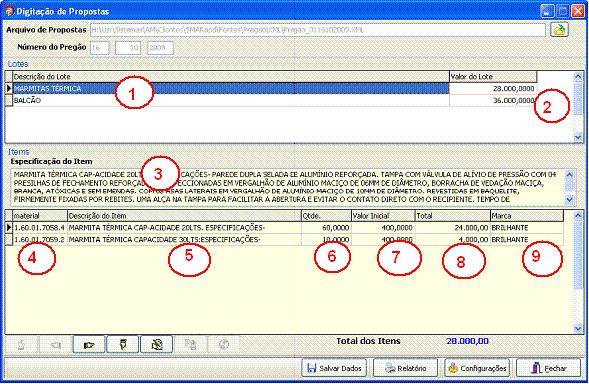Click Valor Inicial cell of 20LTS row
The width and height of the screenshot is (589, 384).
[x=383, y=228]
